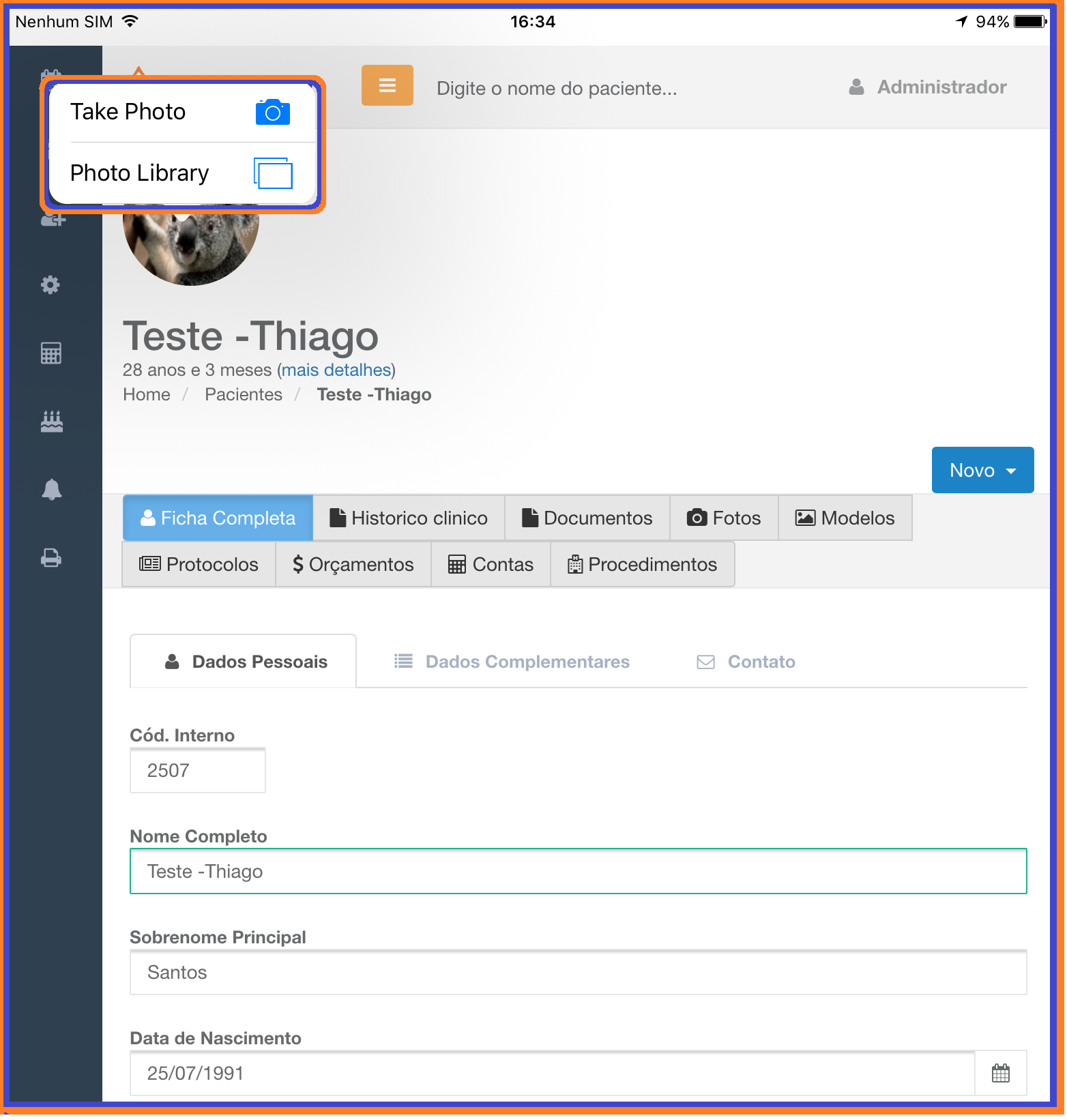Screen dimensions: 1067x1120
Task: Open the Contato tab
Action: click(x=746, y=662)
